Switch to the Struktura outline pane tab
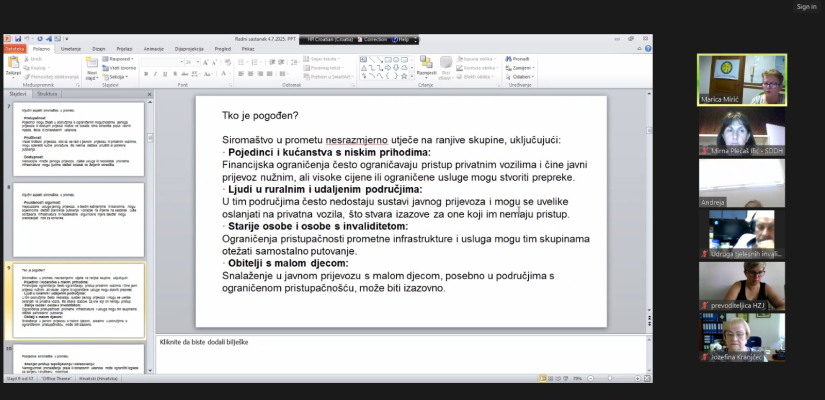Screen dimensions: 825x400 click(x=48, y=93)
